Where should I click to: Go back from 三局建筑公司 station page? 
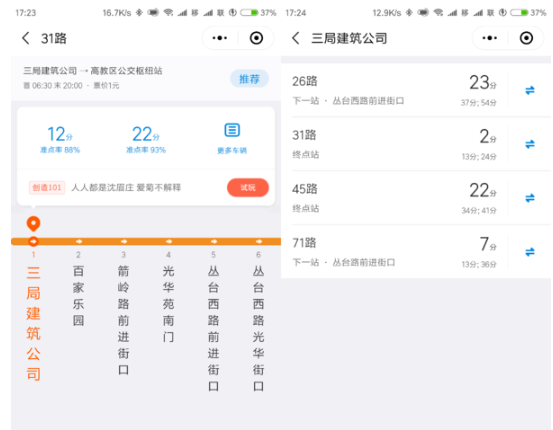(296, 38)
